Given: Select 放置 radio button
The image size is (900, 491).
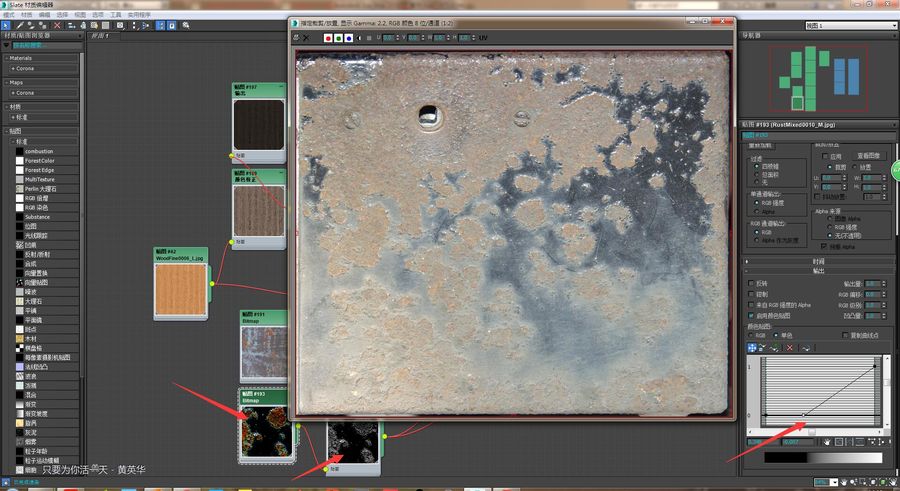Looking at the screenshot, I should (x=855, y=167).
